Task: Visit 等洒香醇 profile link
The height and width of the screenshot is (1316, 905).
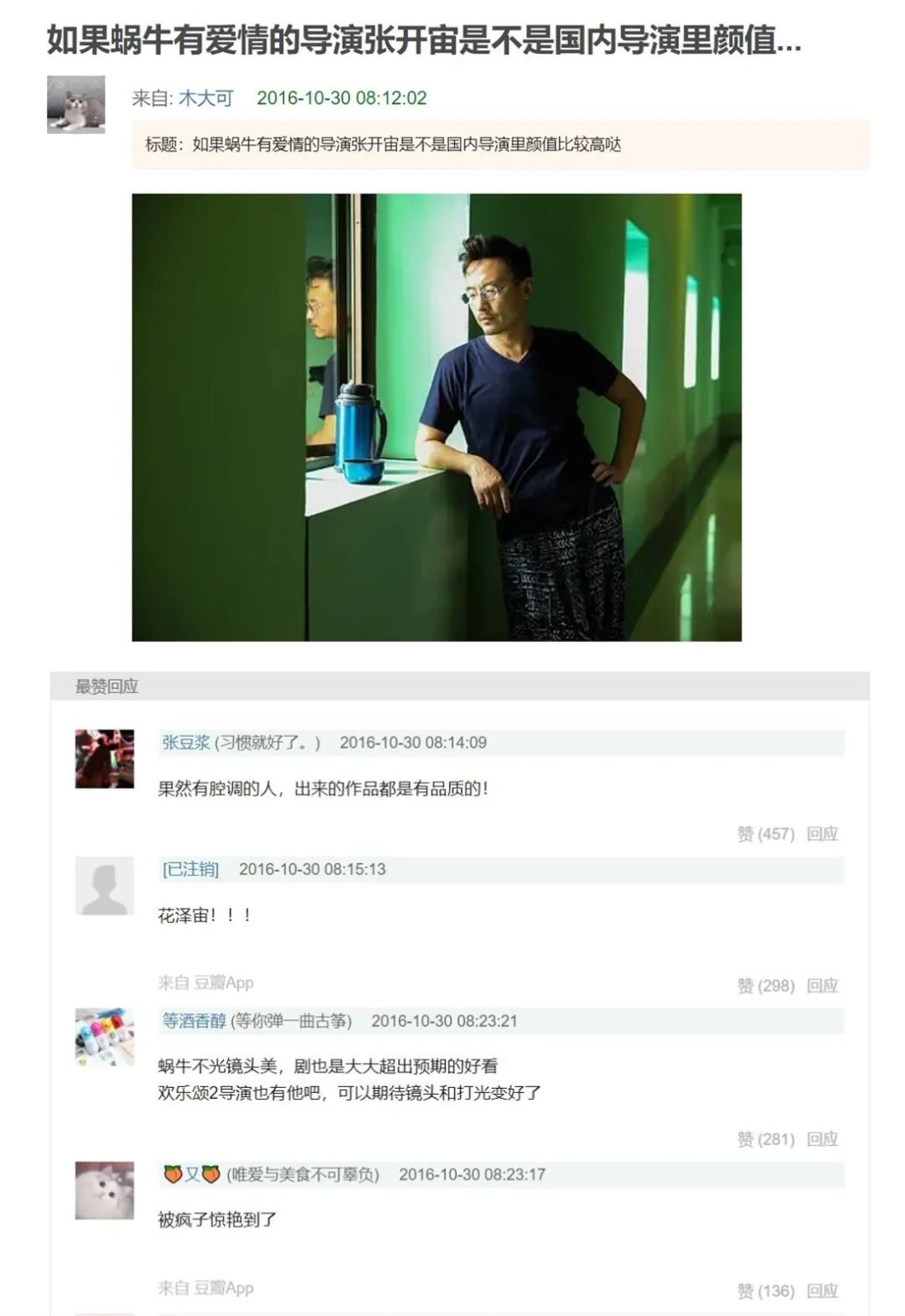Action: pos(194,1021)
